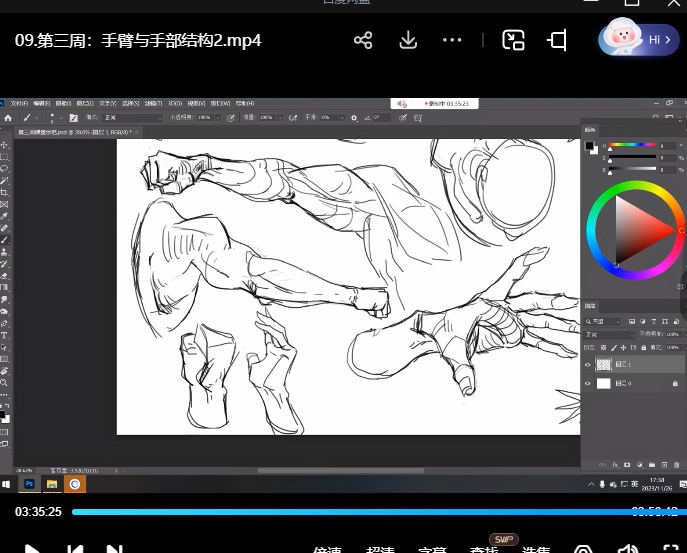Click the share icon in the player header

363,40
